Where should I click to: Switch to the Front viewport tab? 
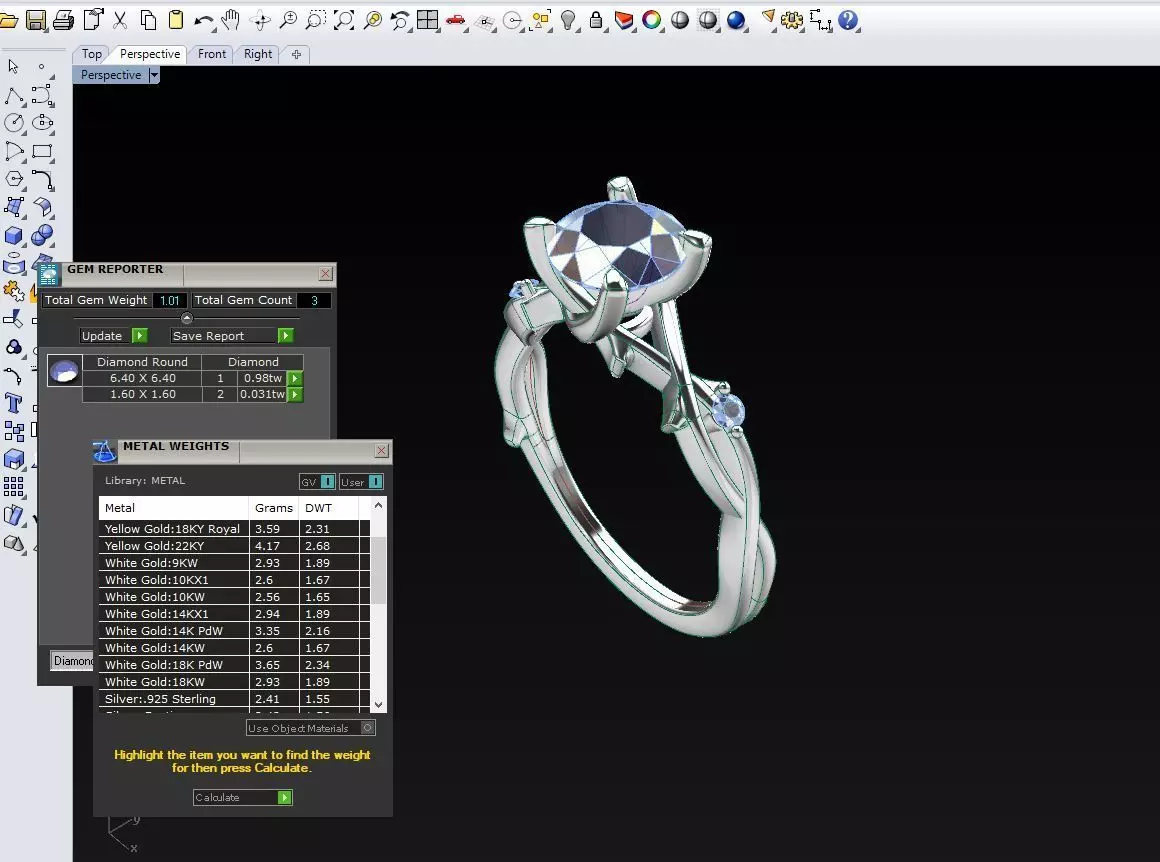(x=212, y=54)
